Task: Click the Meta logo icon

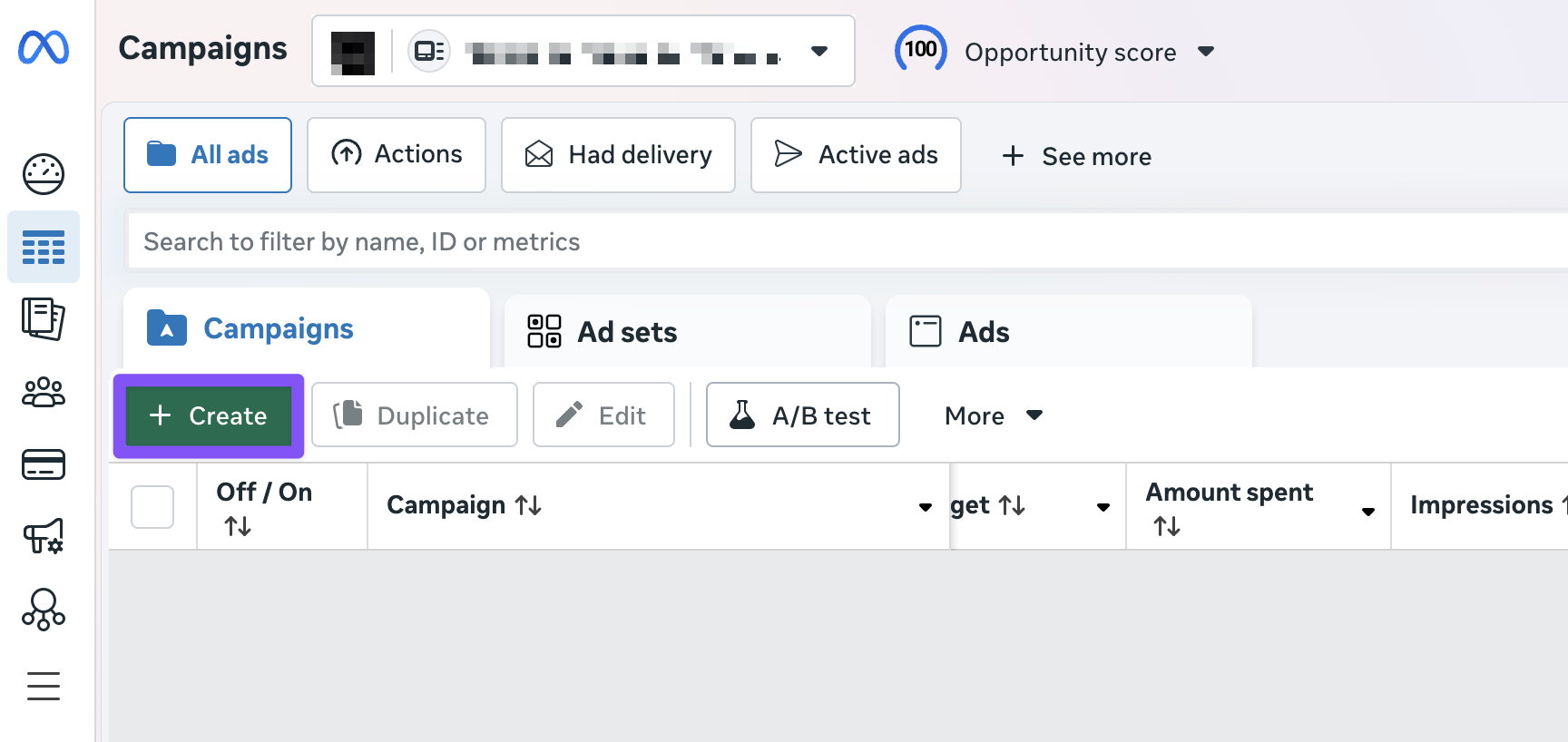Action: (x=44, y=47)
